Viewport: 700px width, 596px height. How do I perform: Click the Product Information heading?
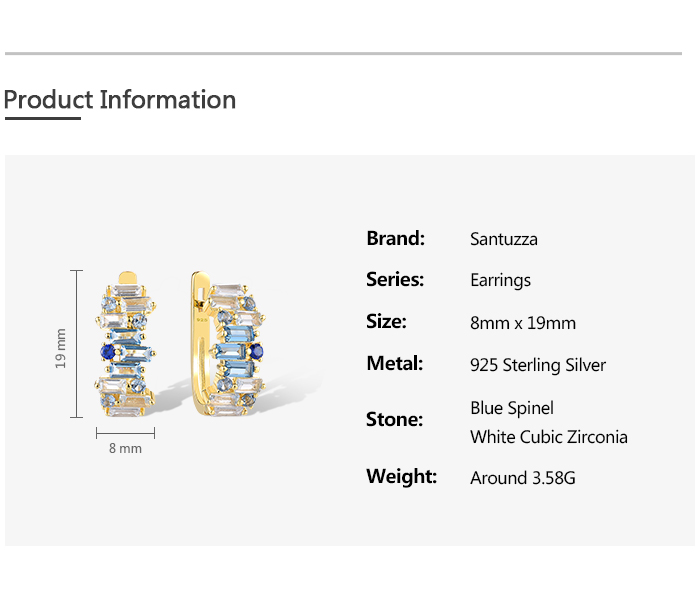coord(120,100)
